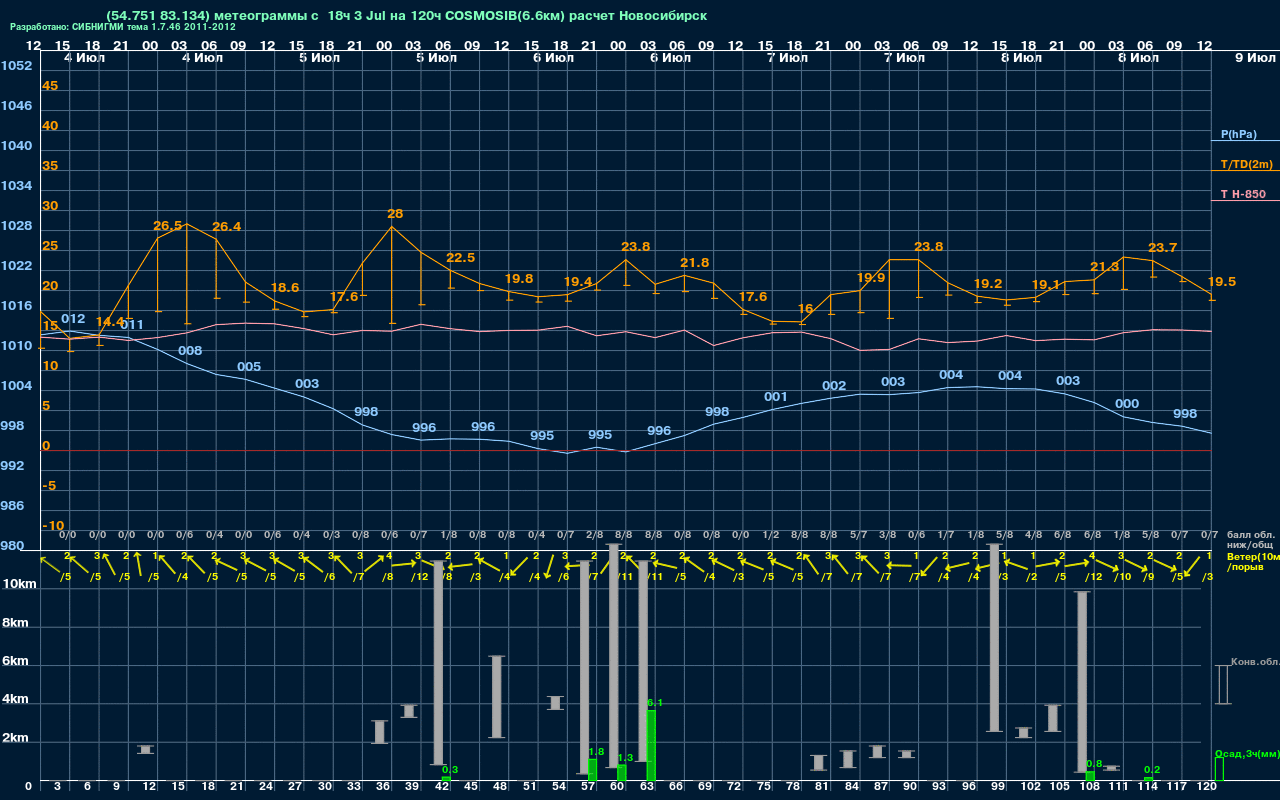Click the T H-850 legend label
1280x800 pixels.
point(1244,194)
